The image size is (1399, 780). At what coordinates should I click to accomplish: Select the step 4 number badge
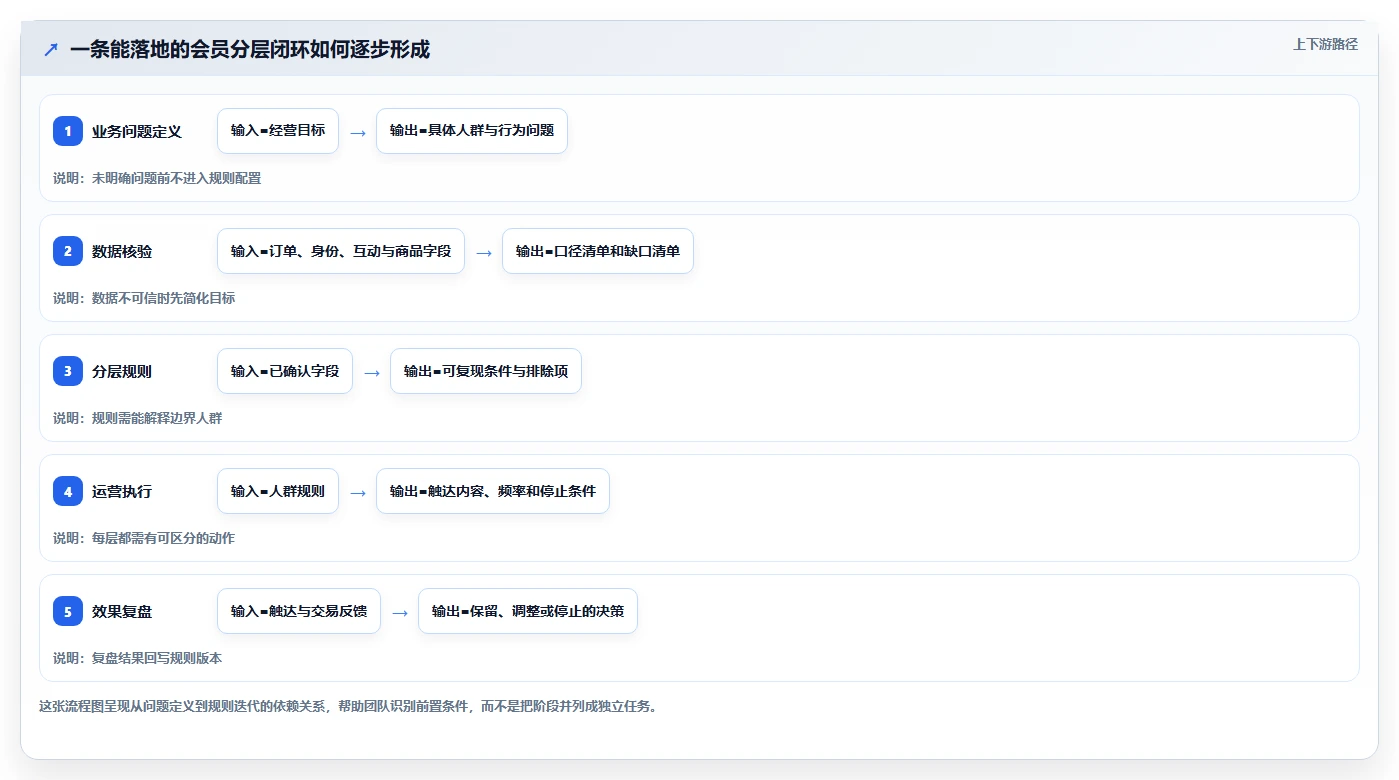pos(68,491)
